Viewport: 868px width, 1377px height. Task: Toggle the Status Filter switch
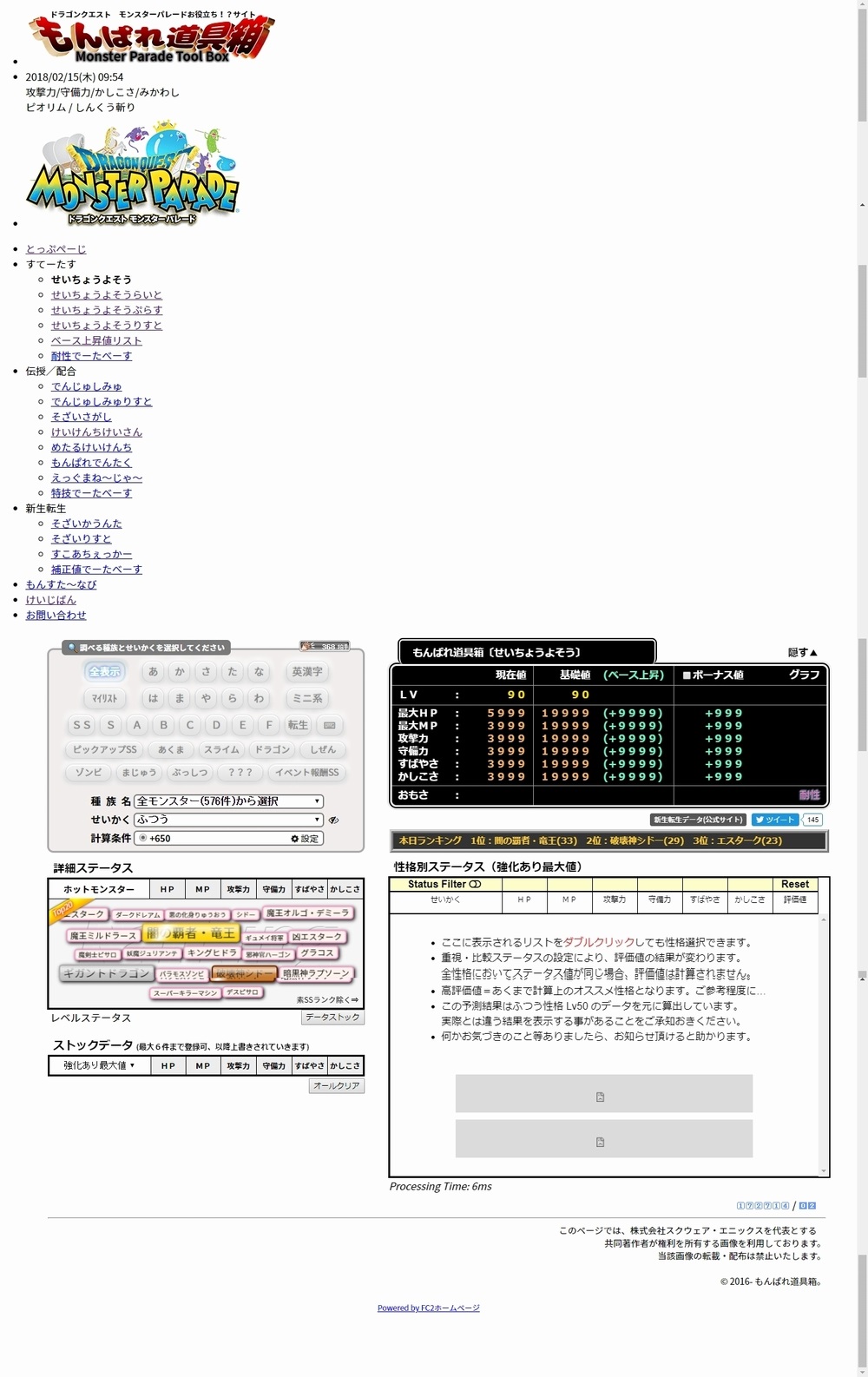coord(475,885)
